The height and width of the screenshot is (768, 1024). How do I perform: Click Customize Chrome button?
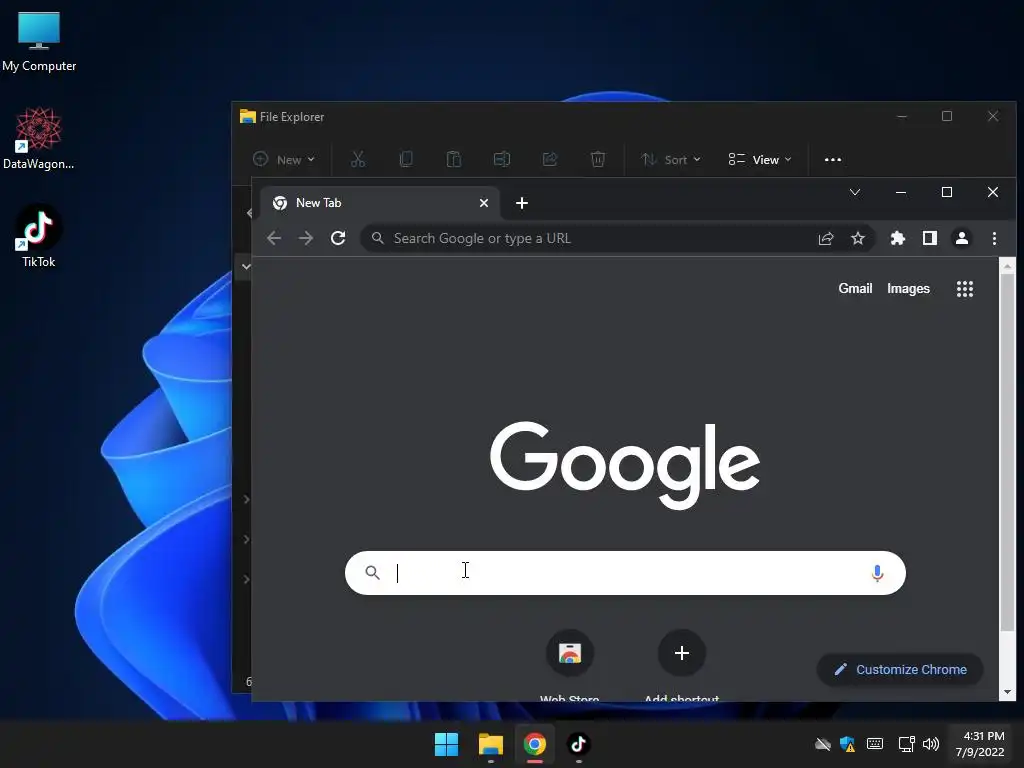click(x=900, y=669)
